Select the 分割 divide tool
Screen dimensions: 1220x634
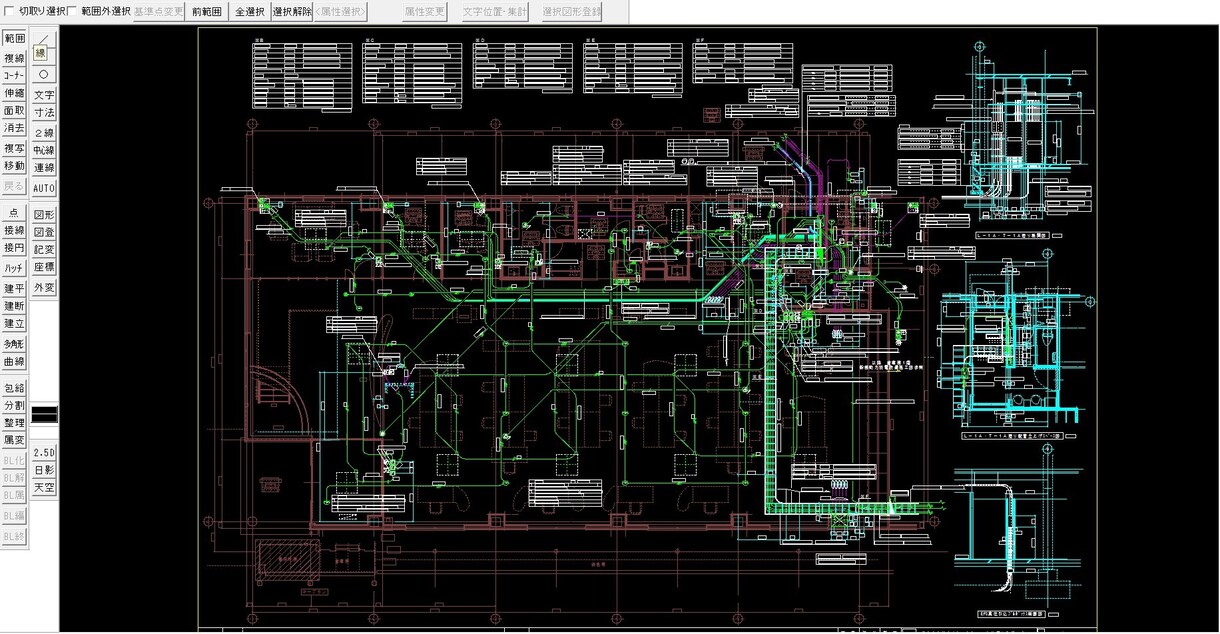pos(14,406)
